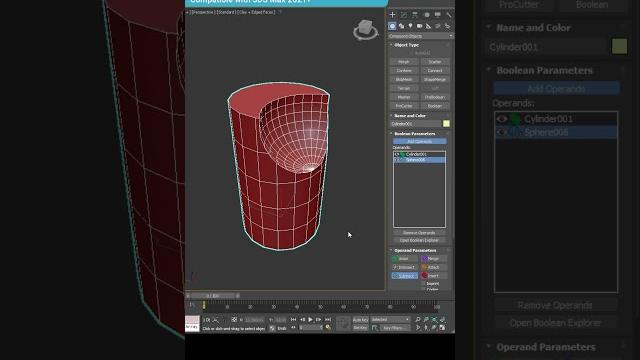Viewport: 640px width, 360px height.
Task: Choose the Insert operation
Action: tap(434, 276)
